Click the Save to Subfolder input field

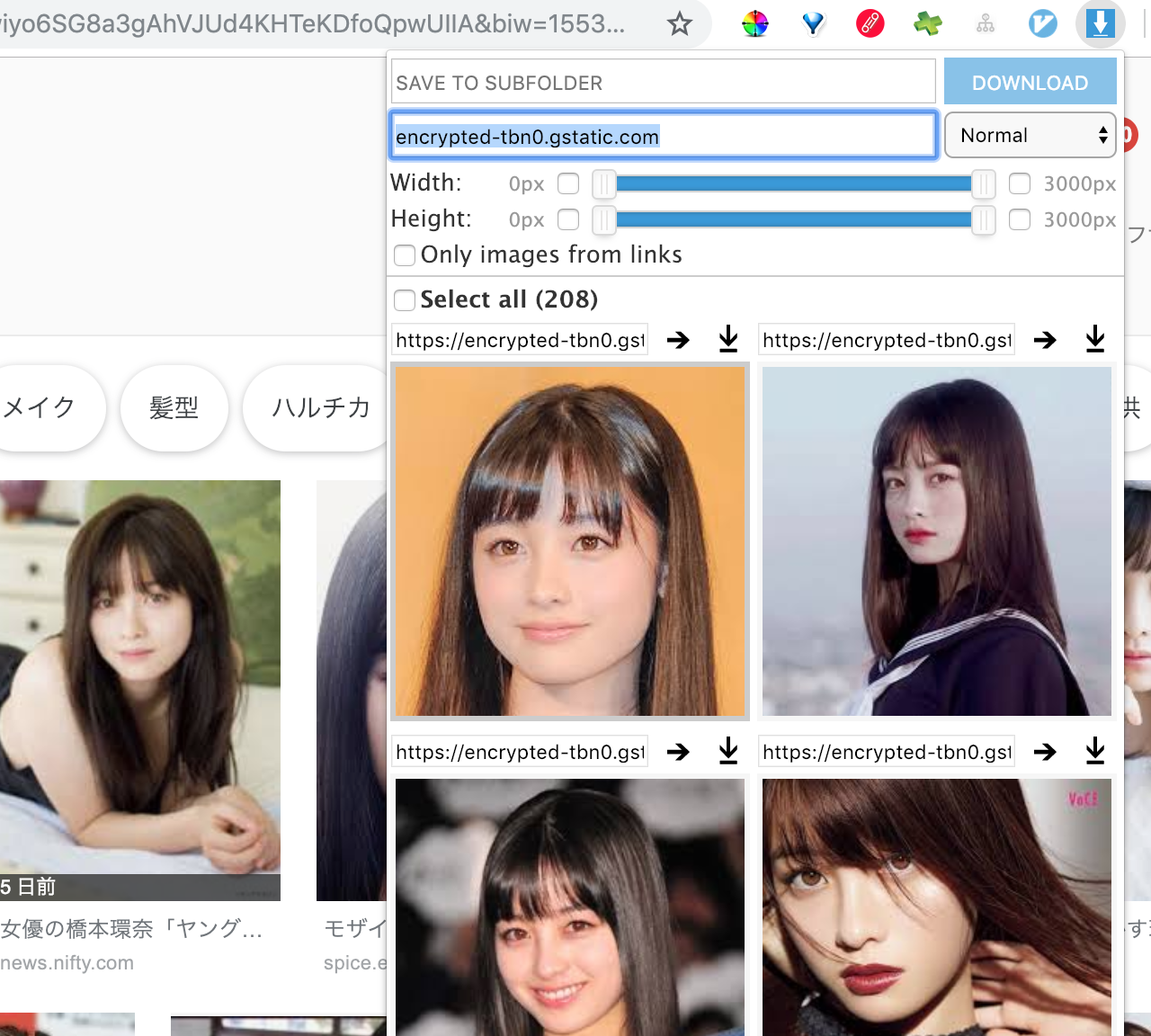click(664, 83)
